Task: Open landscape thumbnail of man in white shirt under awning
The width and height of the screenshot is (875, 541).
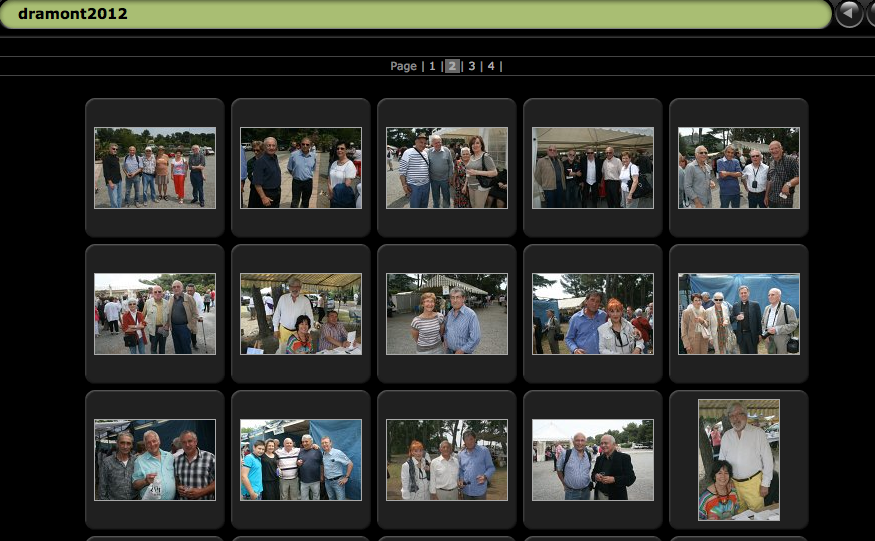Action: coord(301,314)
